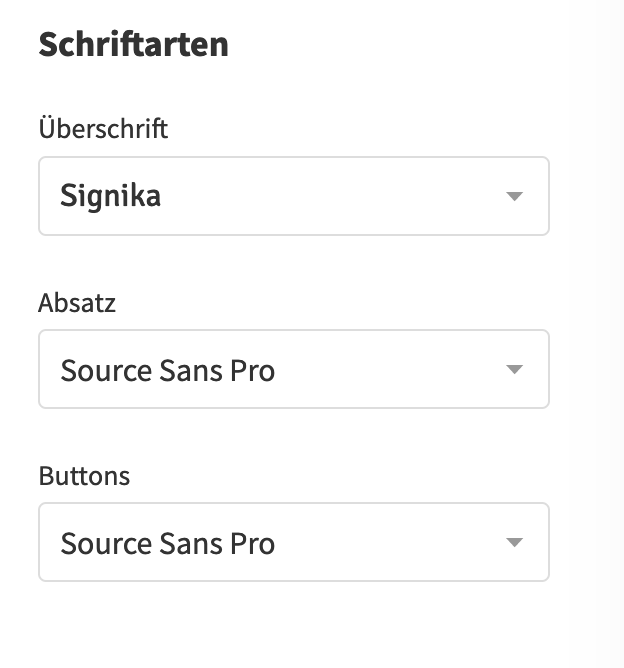Open the Überschrift font dropdown
The height and width of the screenshot is (668, 624).
[x=293, y=196]
